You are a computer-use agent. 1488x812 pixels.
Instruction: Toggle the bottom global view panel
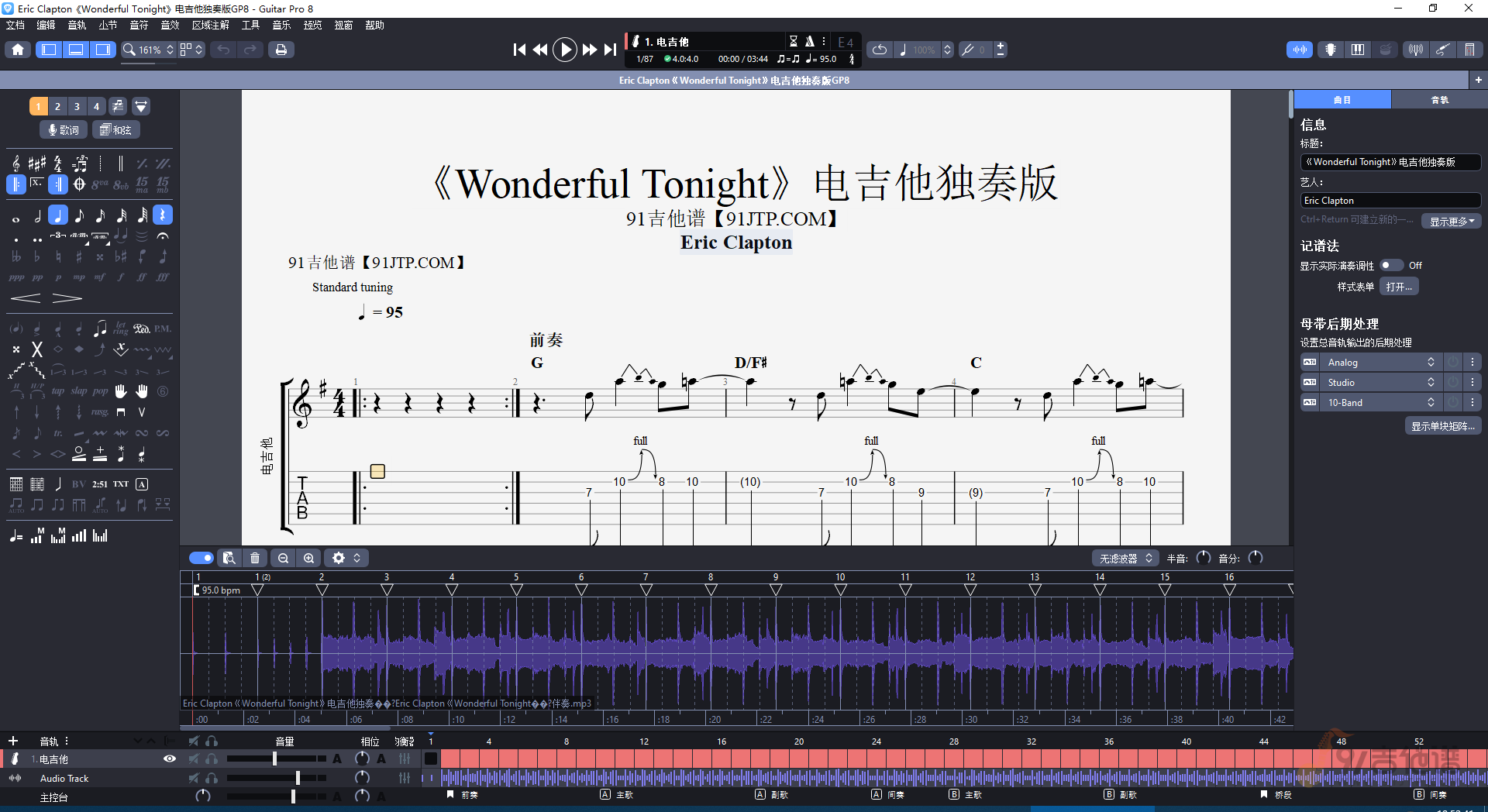[x=76, y=50]
